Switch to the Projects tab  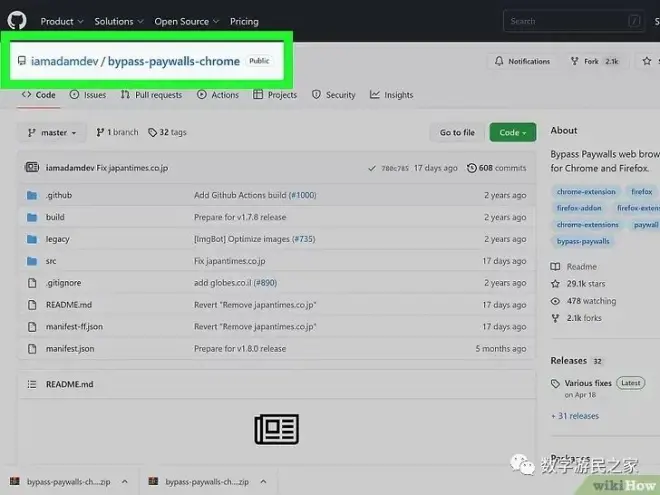[x=275, y=95]
